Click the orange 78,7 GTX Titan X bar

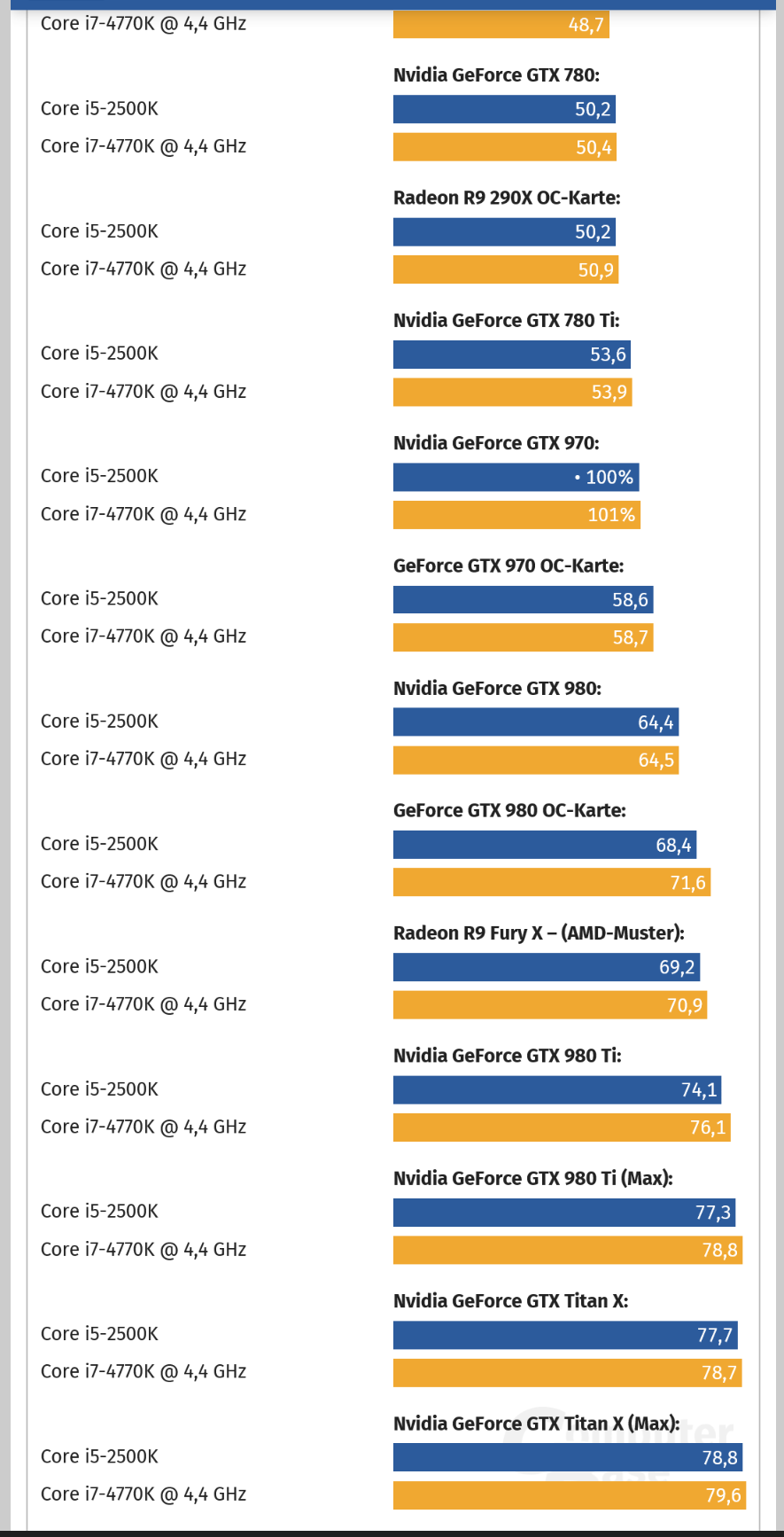567,1373
